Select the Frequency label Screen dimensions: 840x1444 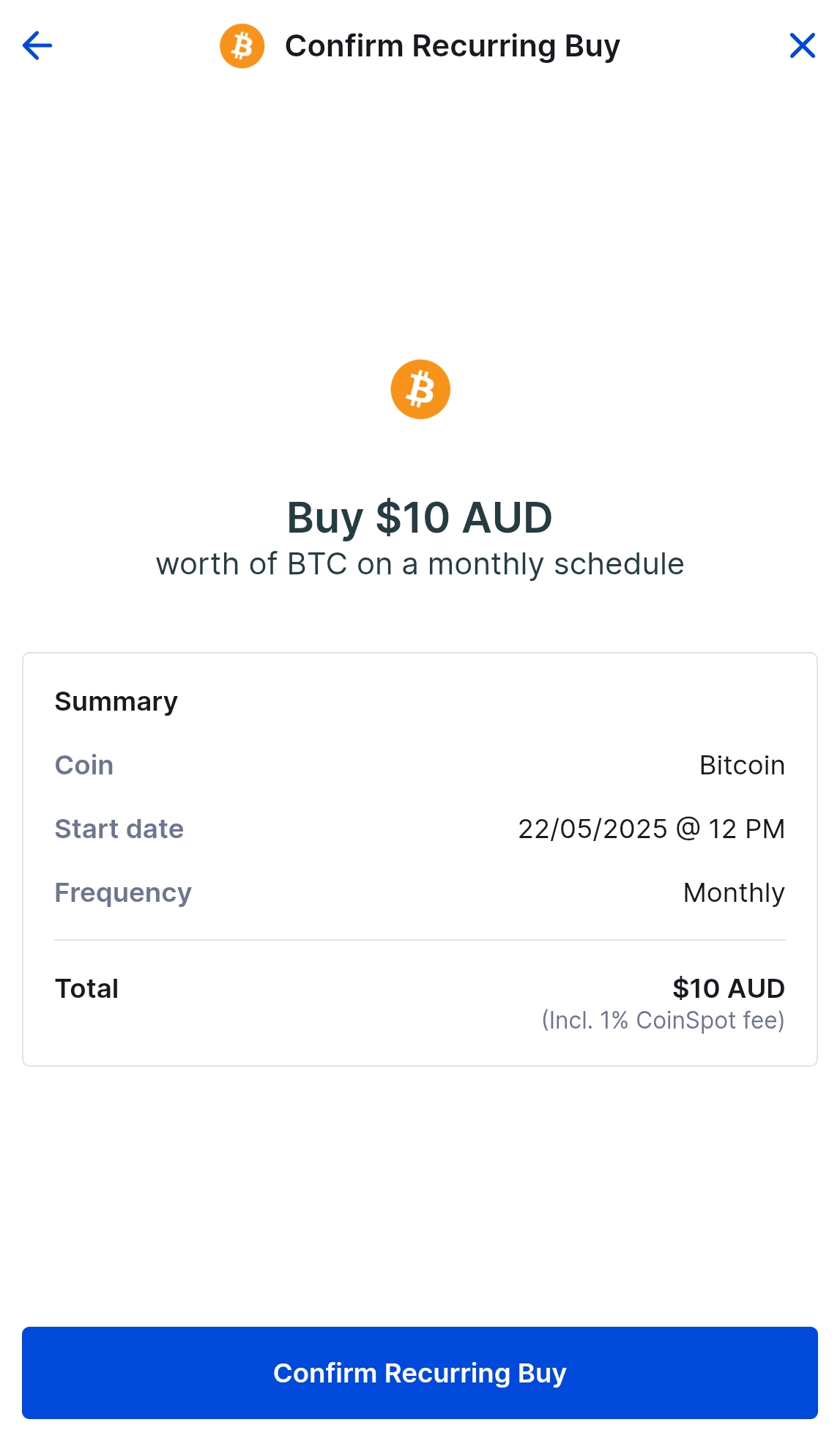pyautogui.click(x=123, y=893)
